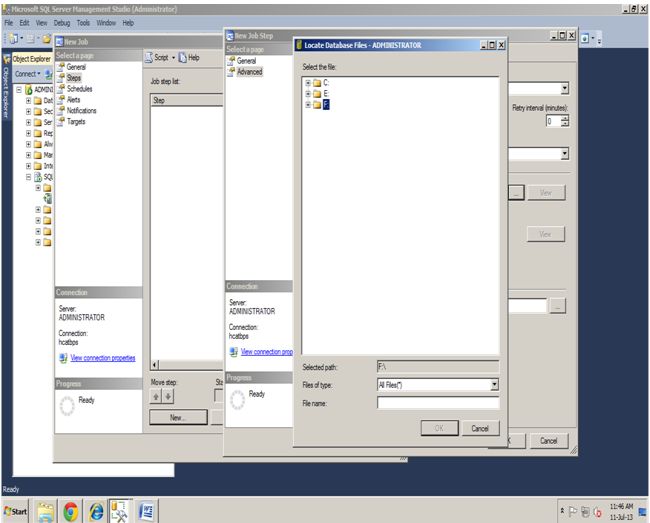Open the Files of type dropdown
Viewport: 650px width, 523px height.
point(494,385)
